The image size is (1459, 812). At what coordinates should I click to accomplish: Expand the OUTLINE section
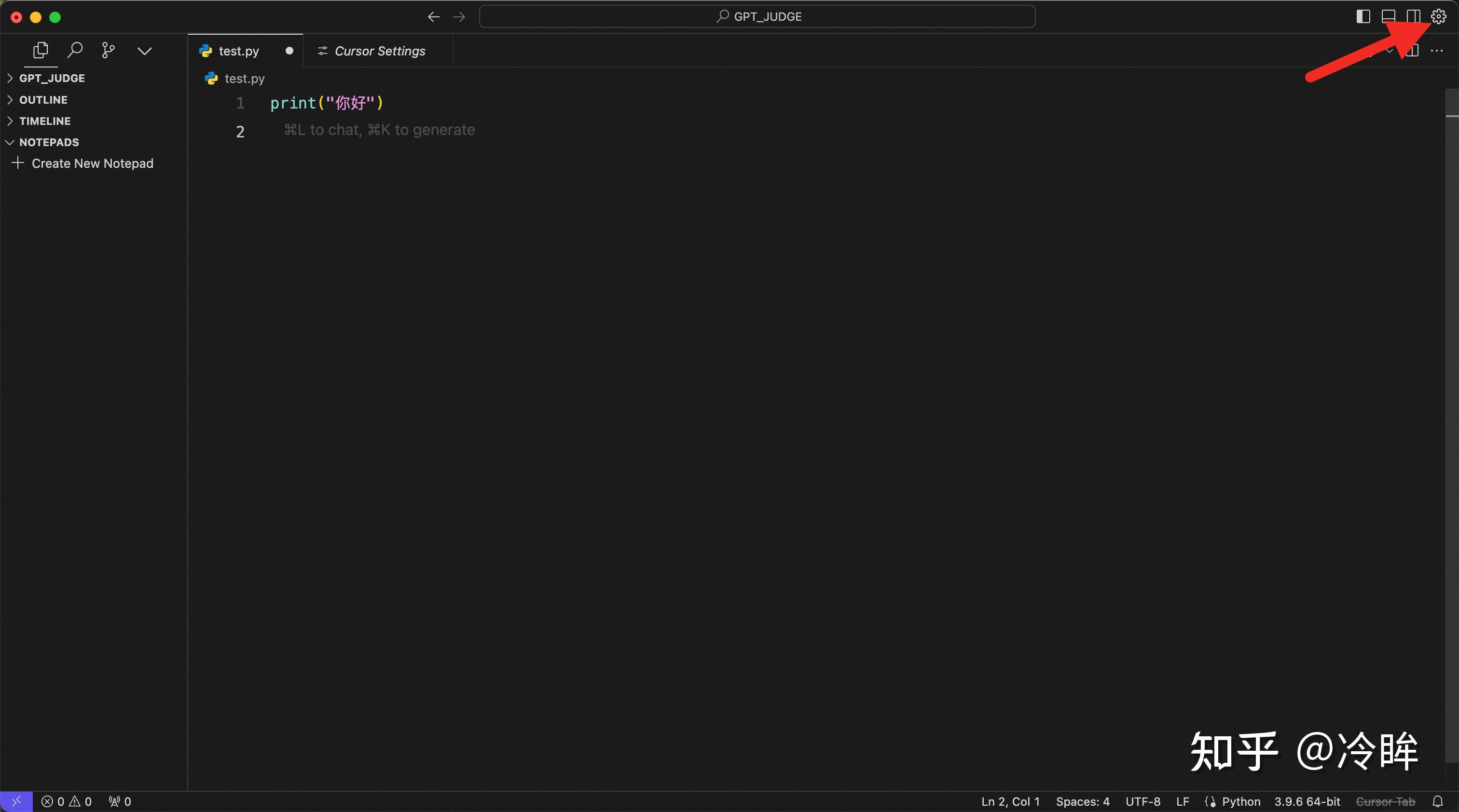coord(42,100)
